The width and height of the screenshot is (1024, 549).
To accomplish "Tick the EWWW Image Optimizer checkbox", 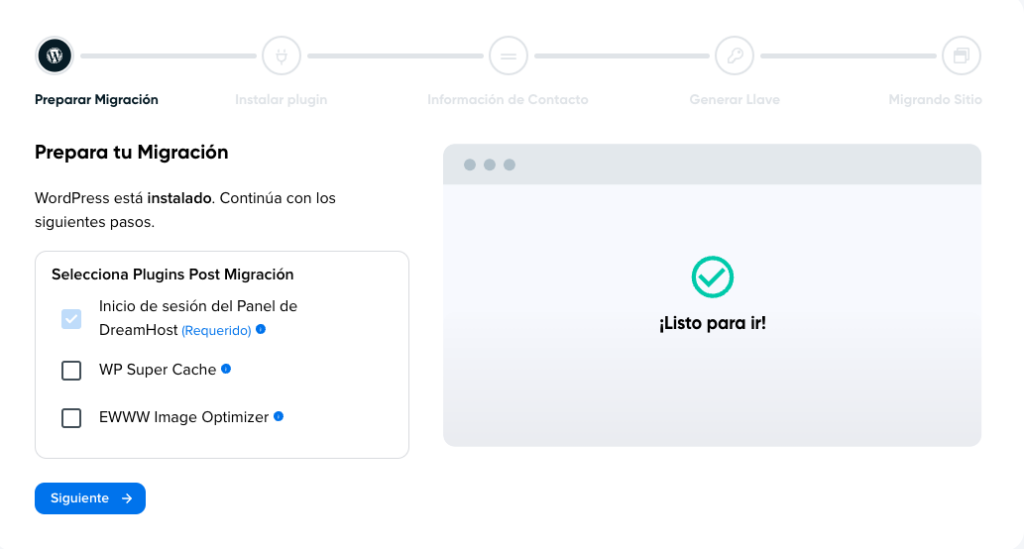I will click(x=71, y=418).
